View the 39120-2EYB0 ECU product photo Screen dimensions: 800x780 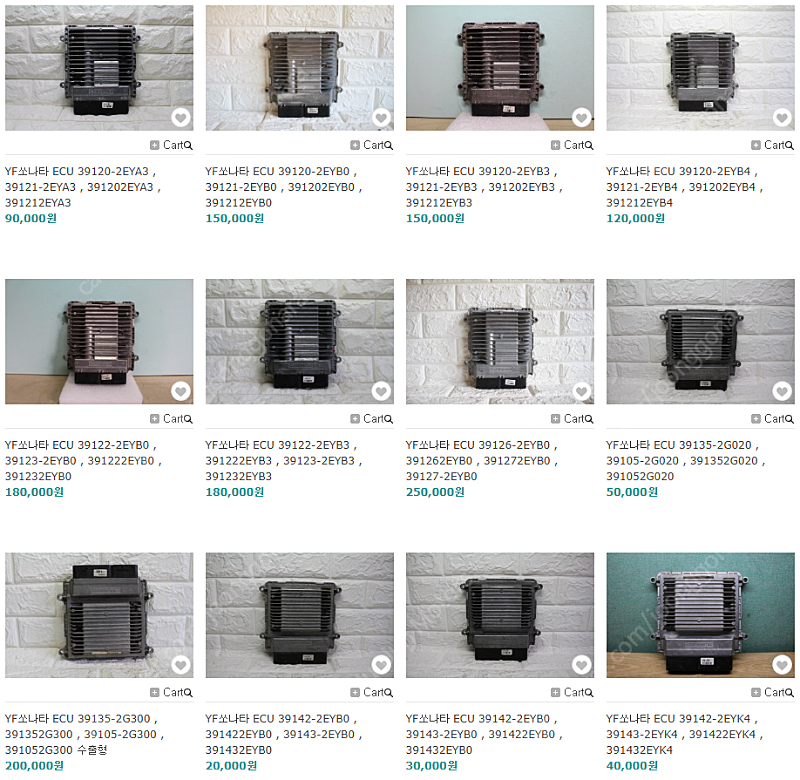coord(299,68)
